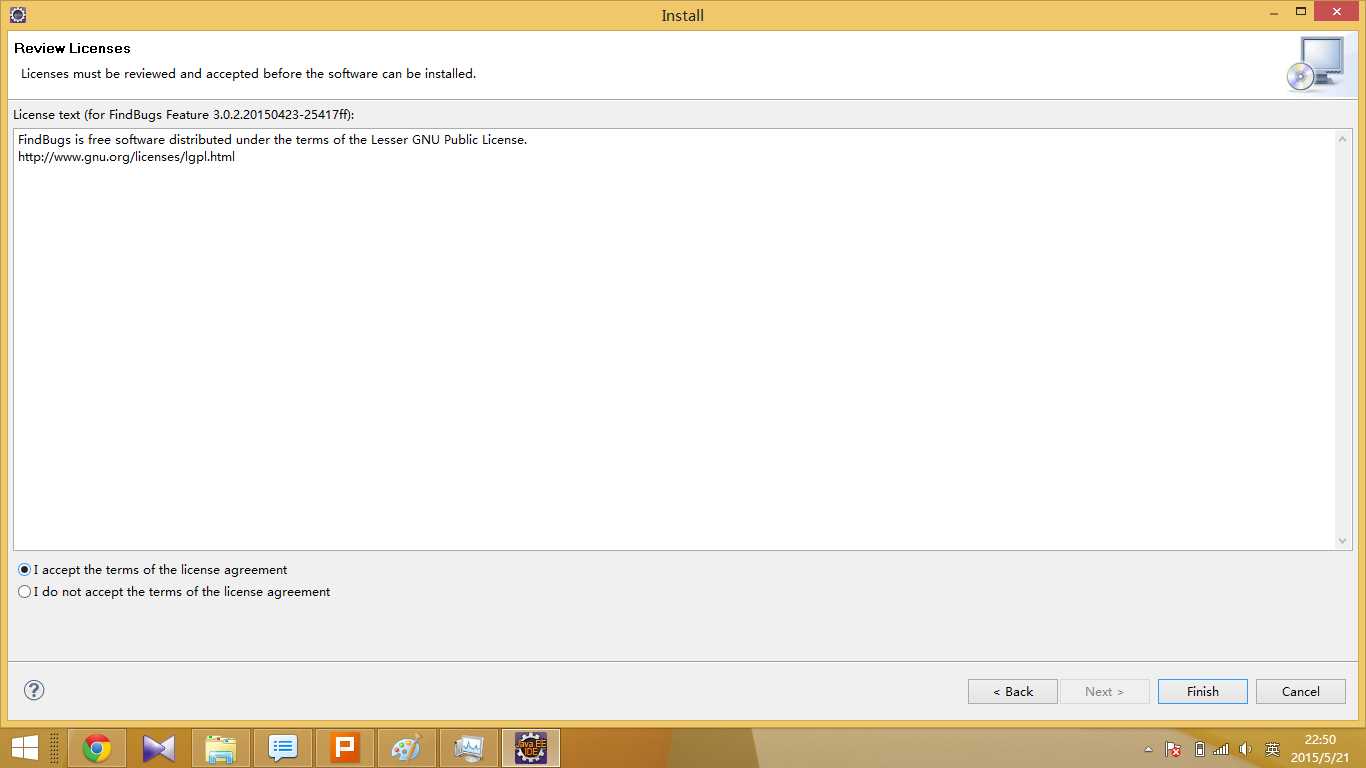Click the Eclipse icon in the title bar

pyautogui.click(x=17, y=15)
